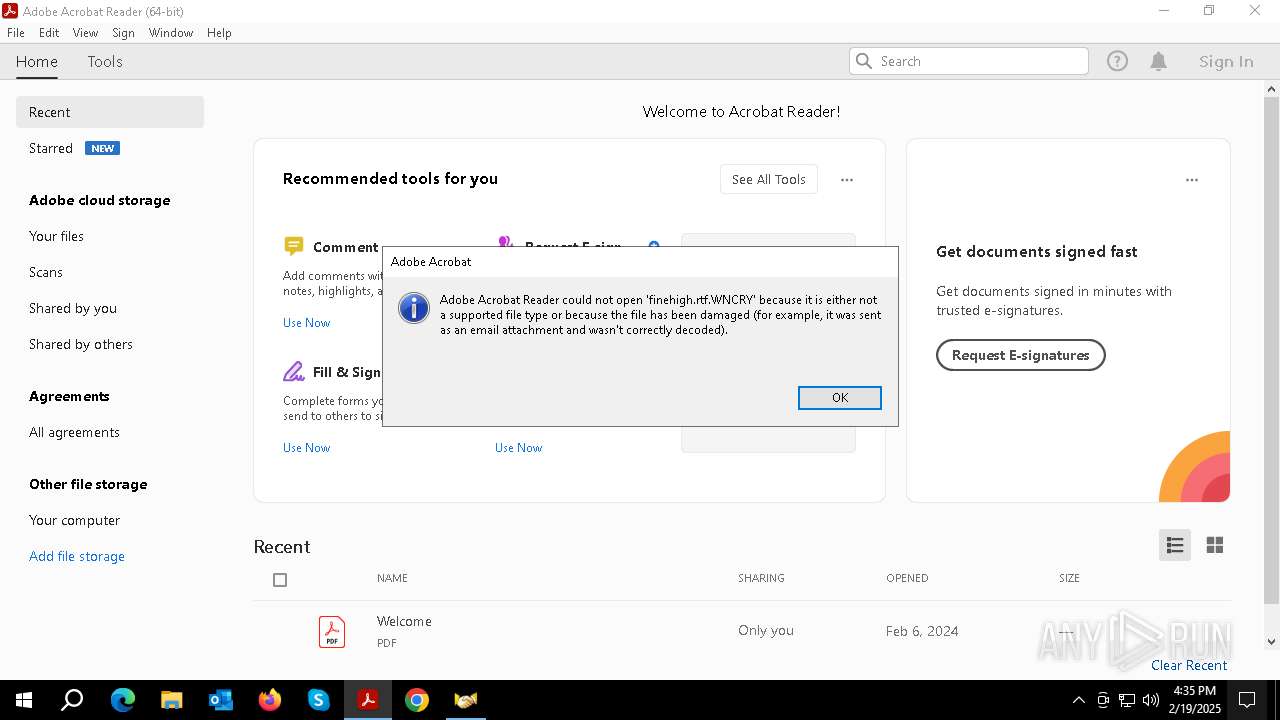
Task: Open the help question mark icon
Action: point(1117,62)
